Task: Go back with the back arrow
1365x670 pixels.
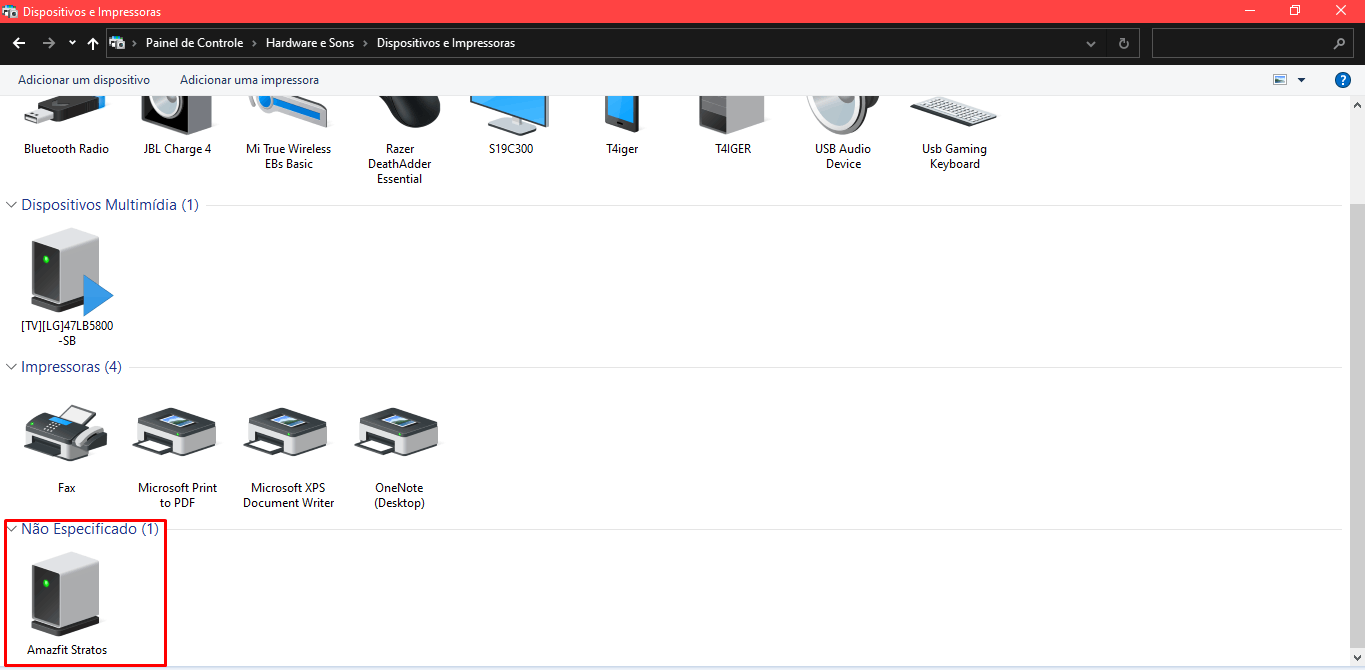Action: pos(19,43)
